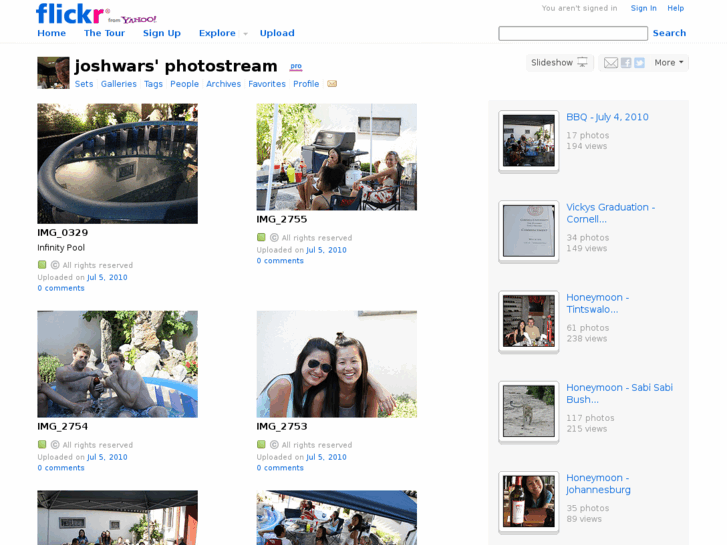Click copyright icon under IMG_2754

coord(55,444)
